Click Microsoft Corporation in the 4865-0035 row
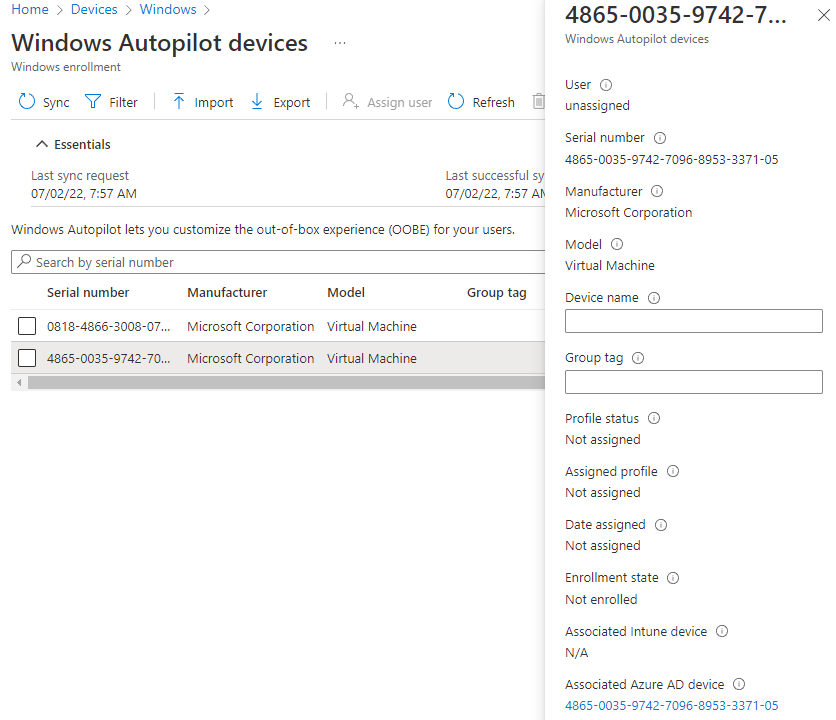Screen dimensions: 836x720 point(251,358)
